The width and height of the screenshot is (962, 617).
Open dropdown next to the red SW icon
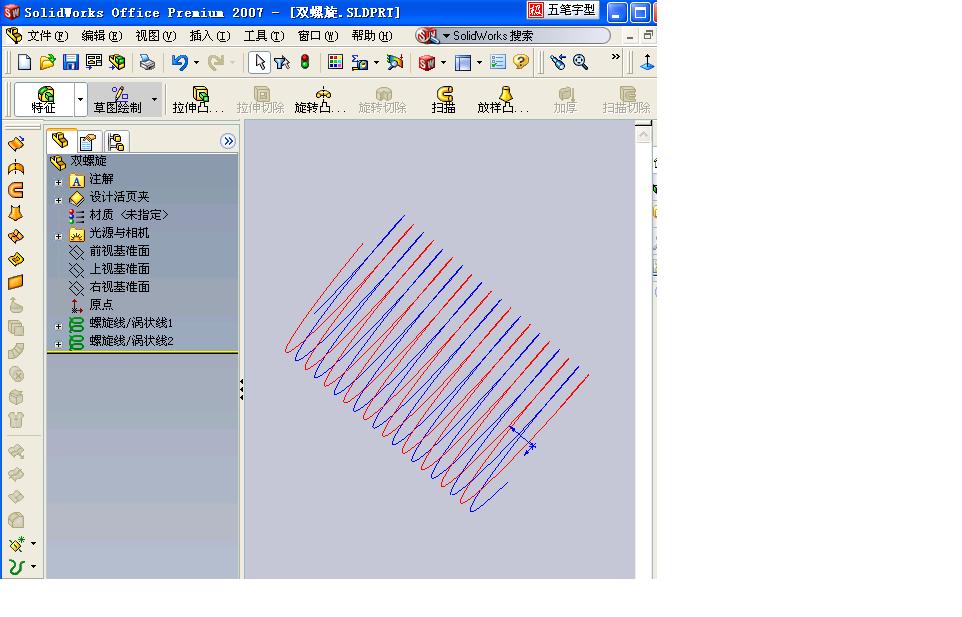point(443,63)
